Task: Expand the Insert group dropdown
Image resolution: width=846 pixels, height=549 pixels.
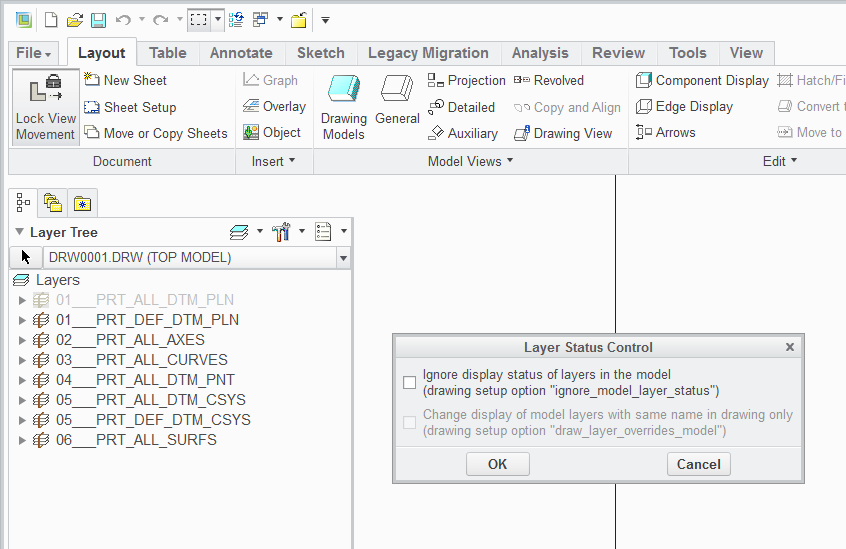Action: (x=274, y=161)
